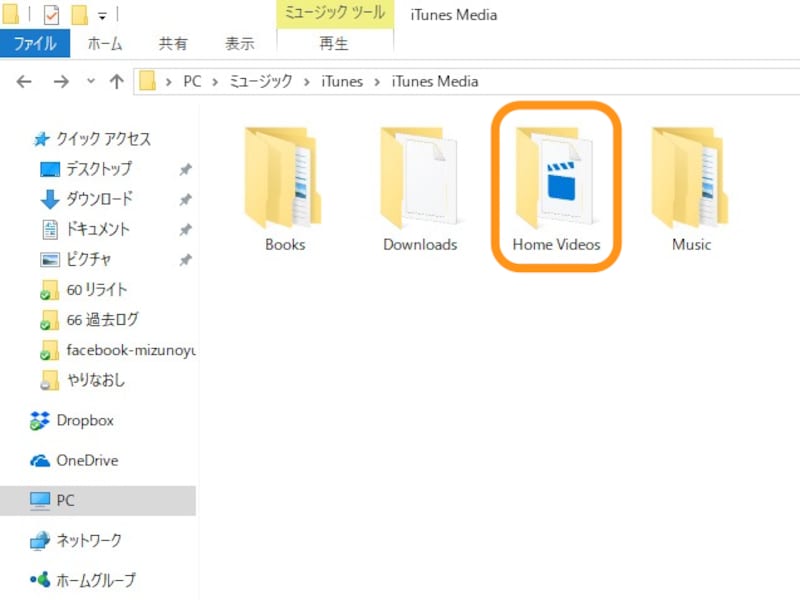800x600 pixels.
Task: Click PC in the breadcrumb path
Action: click(192, 81)
